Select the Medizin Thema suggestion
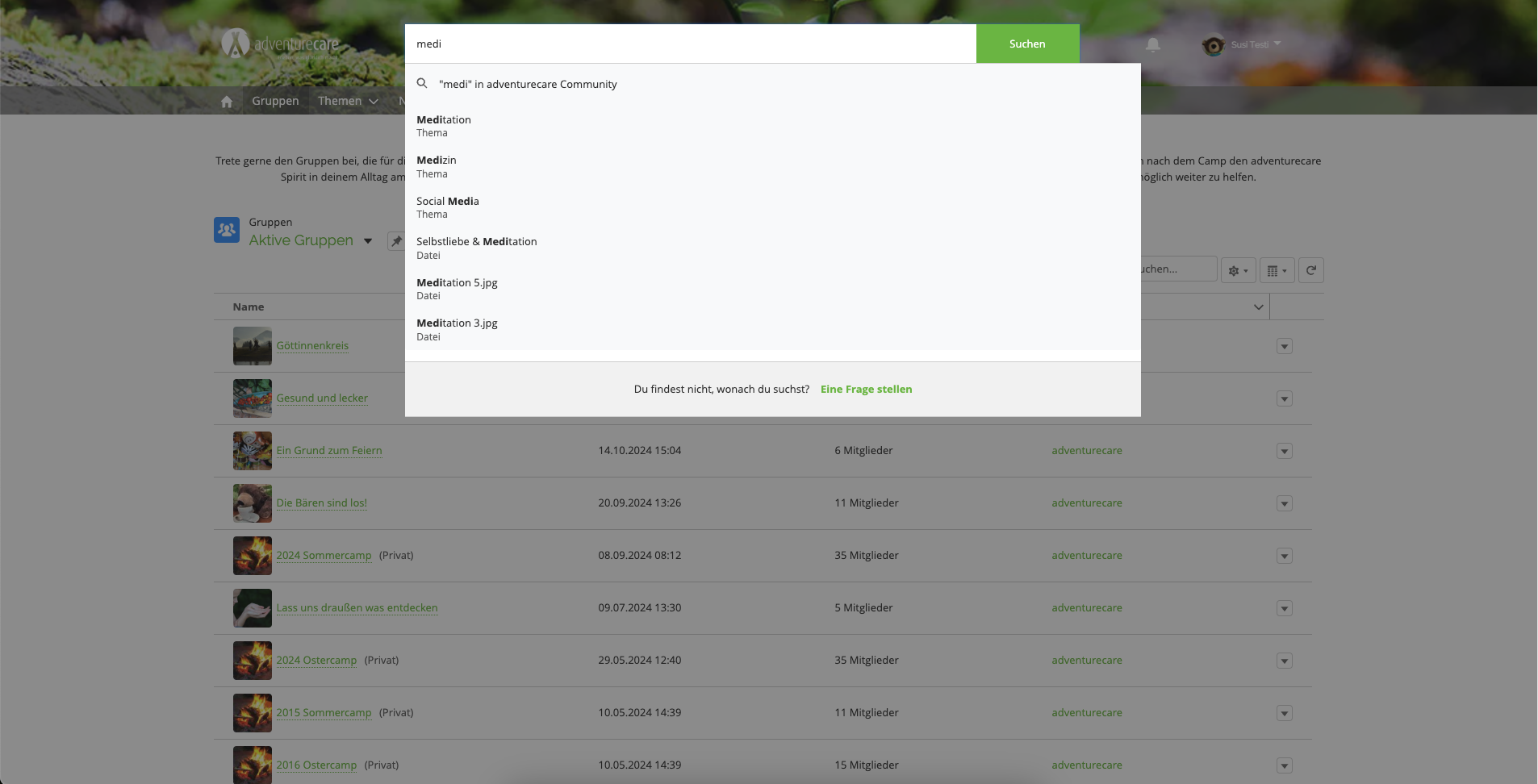 [x=437, y=166]
